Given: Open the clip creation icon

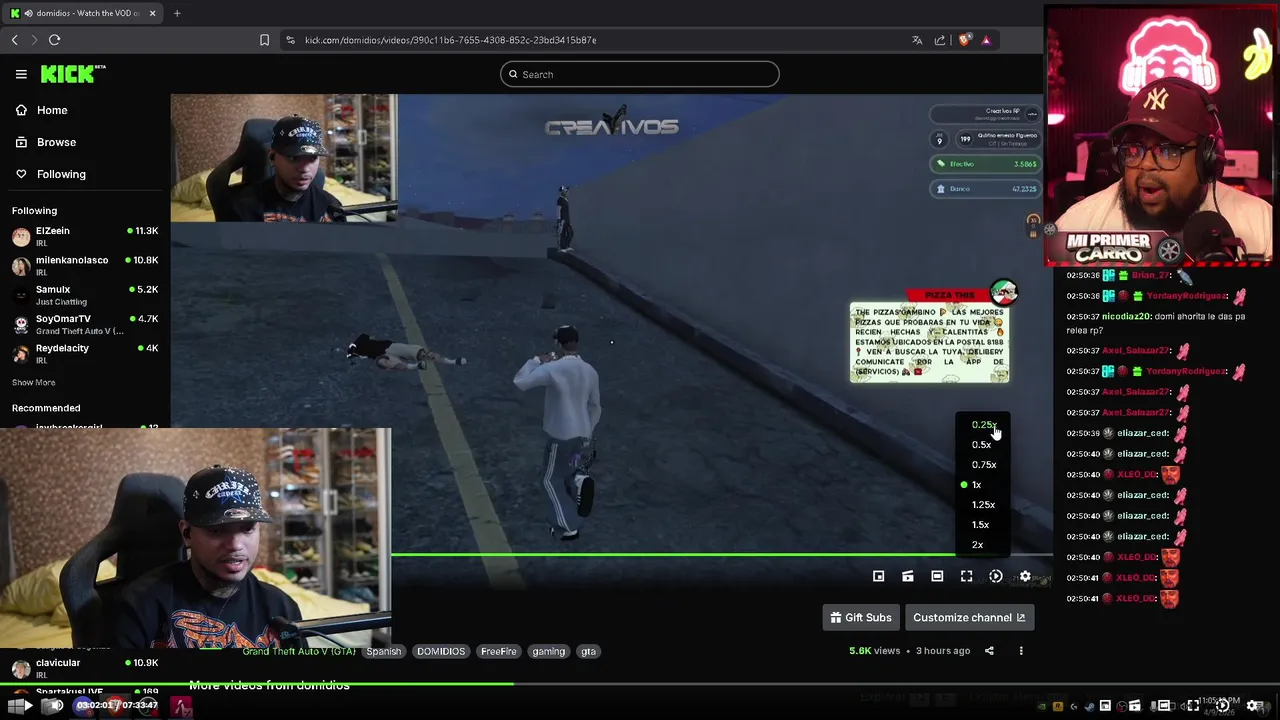Looking at the screenshot, I should (x=908, y=576).
